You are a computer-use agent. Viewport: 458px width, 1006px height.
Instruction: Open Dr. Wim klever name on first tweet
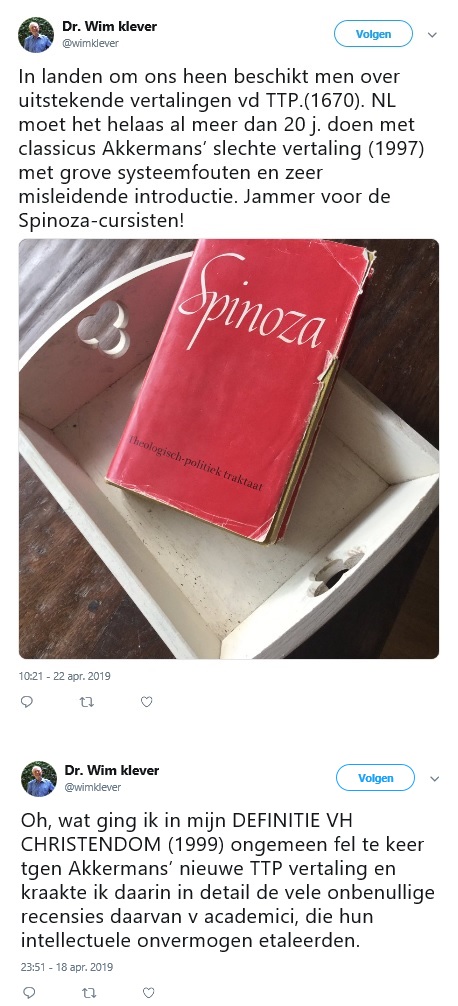pos(110,27)
